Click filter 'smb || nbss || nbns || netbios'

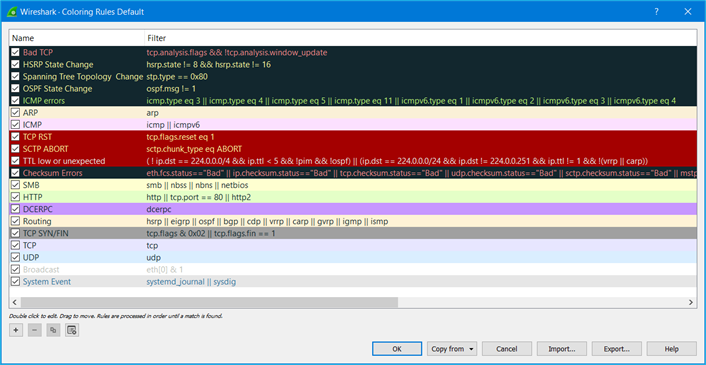(x=197, y=185)
